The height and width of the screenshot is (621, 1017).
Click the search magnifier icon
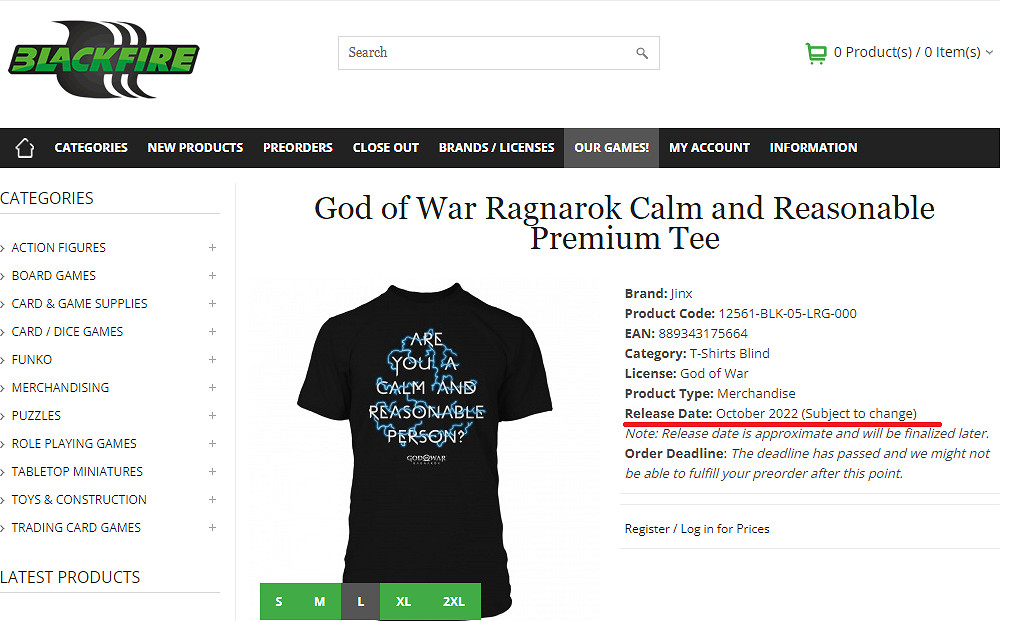(642, 53)
